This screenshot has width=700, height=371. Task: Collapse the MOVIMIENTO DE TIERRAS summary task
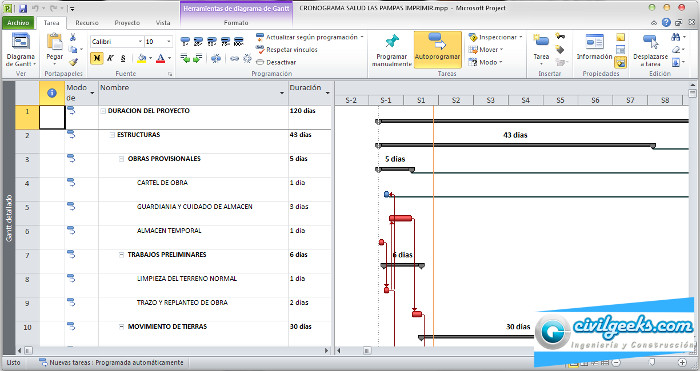121,327
